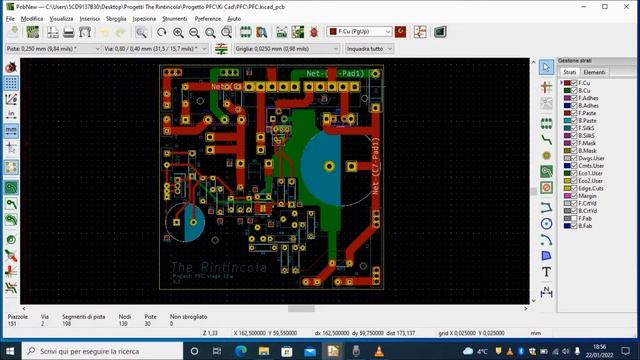Image resolution: width=640 pixels, height=360 pixels.
Task: Open the Ispeziona menu
Action: pos(144,19)
